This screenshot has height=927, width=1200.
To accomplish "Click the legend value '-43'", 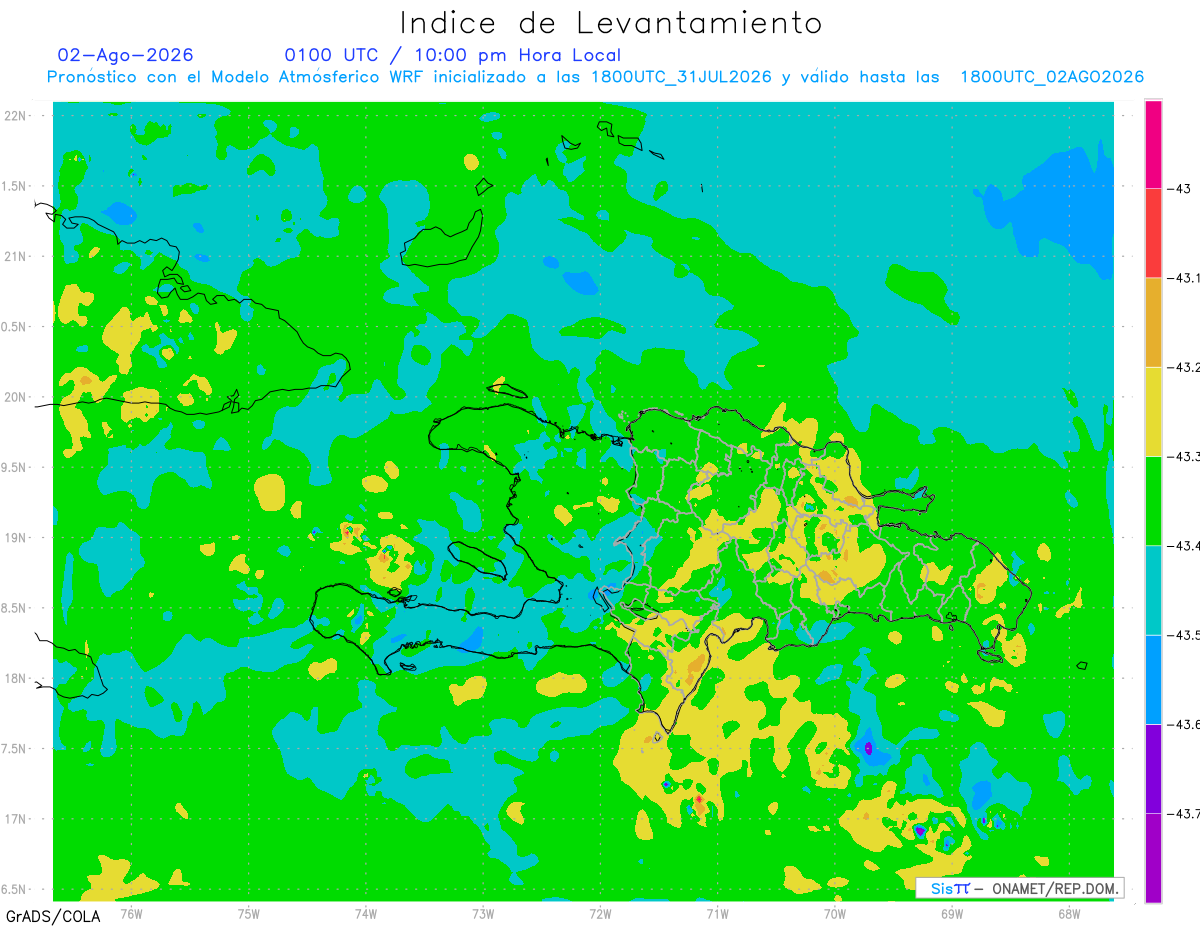I will coord(1181,188).
